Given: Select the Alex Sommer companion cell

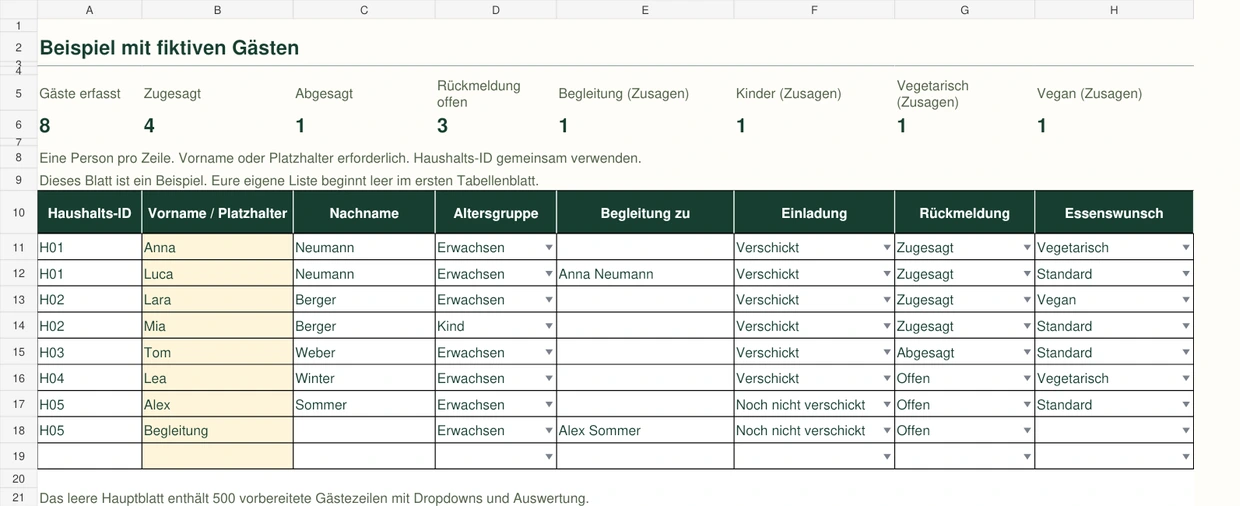Looking at the screenshot, I should pyautogui.click(x=645, y=431).
